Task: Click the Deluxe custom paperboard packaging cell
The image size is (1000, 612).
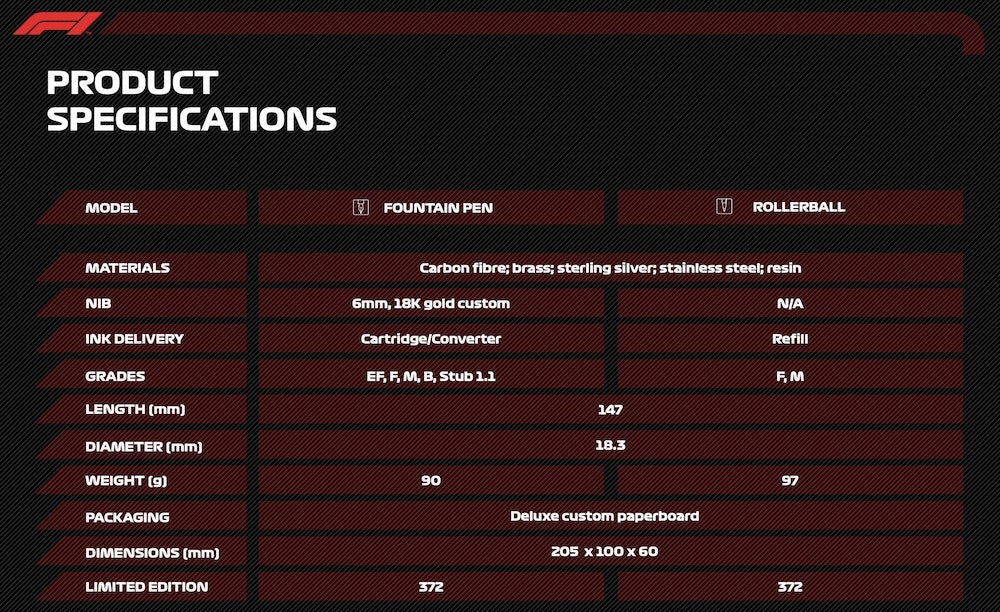Action: (610, 516)
